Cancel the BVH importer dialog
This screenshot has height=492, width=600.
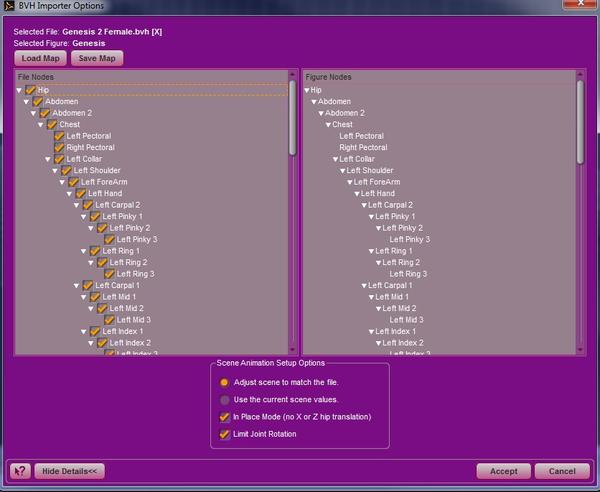tap(562, 471)
